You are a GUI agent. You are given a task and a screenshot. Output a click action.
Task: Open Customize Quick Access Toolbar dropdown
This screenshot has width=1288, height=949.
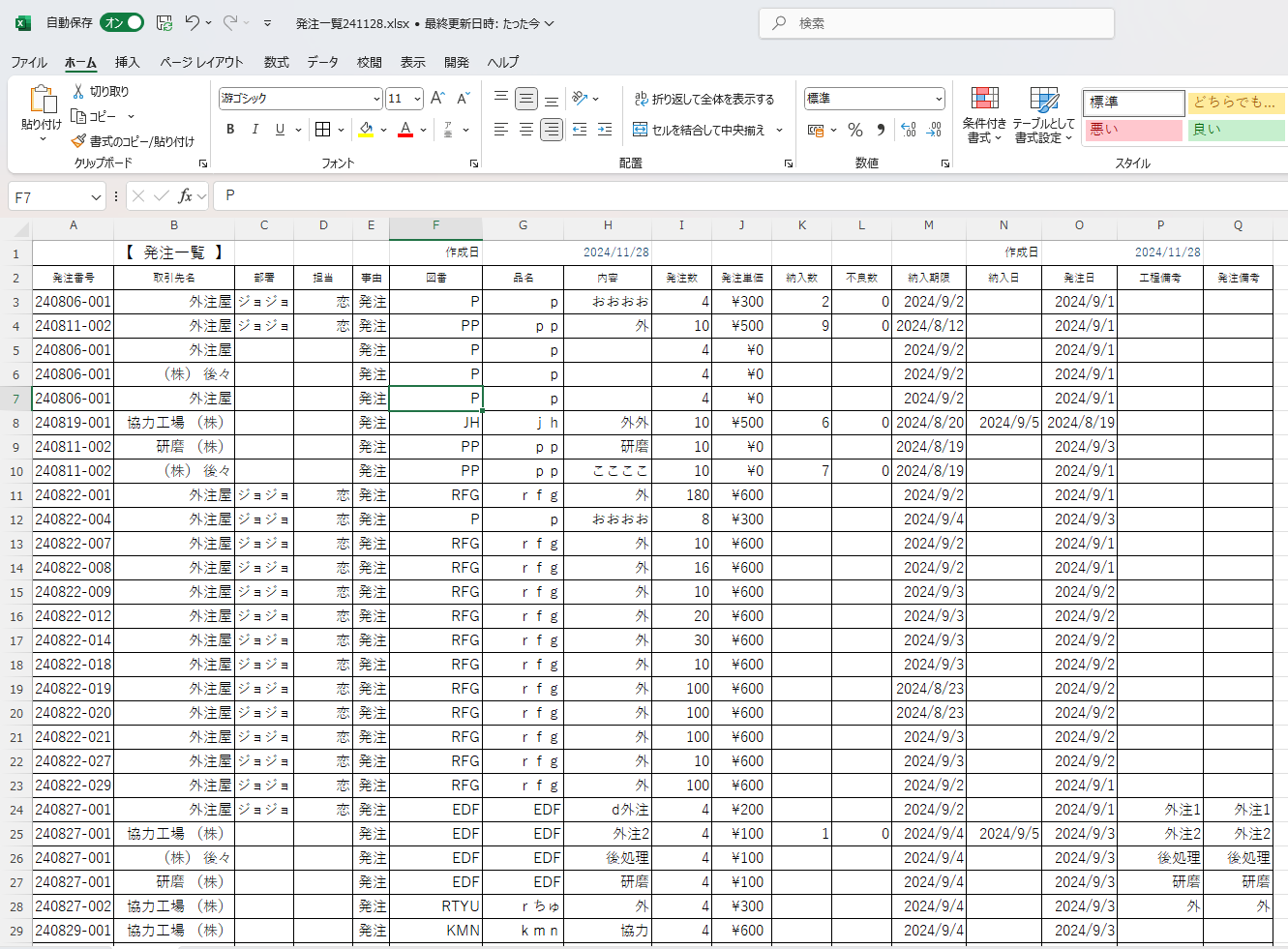(x=267, y=23)
